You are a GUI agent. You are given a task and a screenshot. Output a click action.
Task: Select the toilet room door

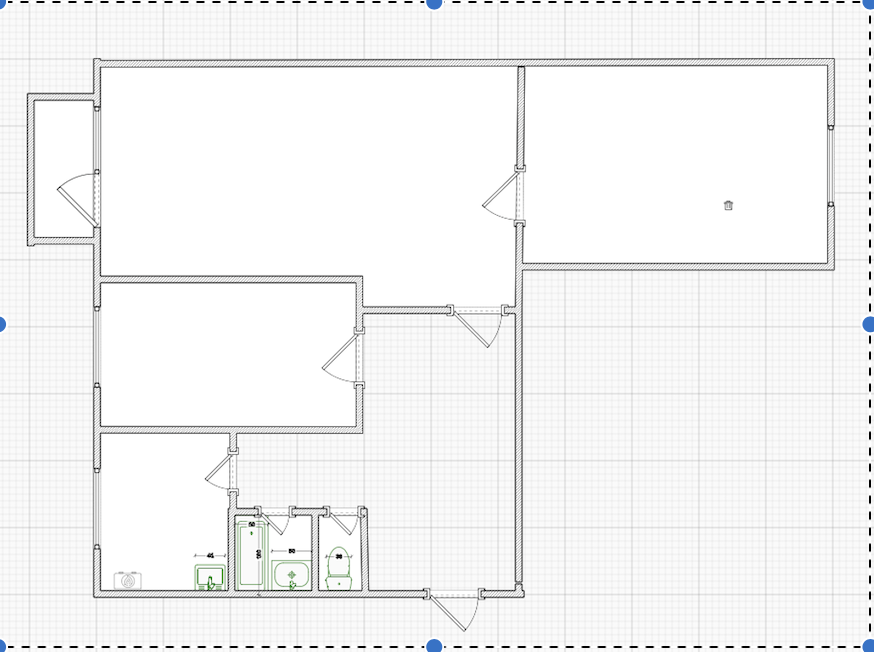click(344, 520)
